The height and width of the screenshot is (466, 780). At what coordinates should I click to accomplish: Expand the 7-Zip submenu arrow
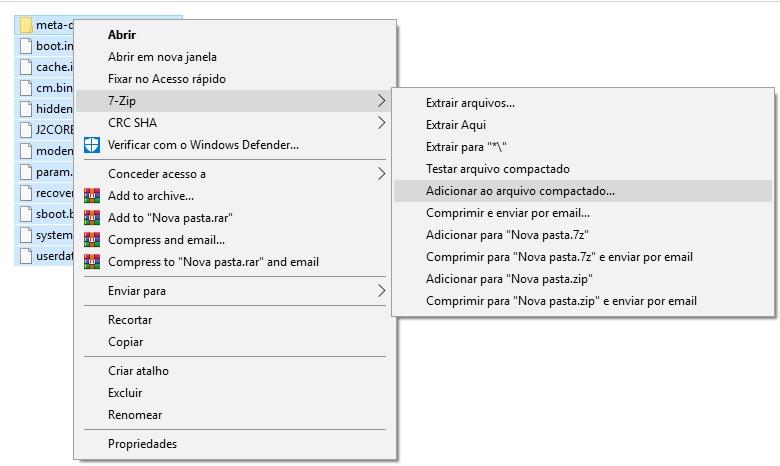[x=381, y=101]
